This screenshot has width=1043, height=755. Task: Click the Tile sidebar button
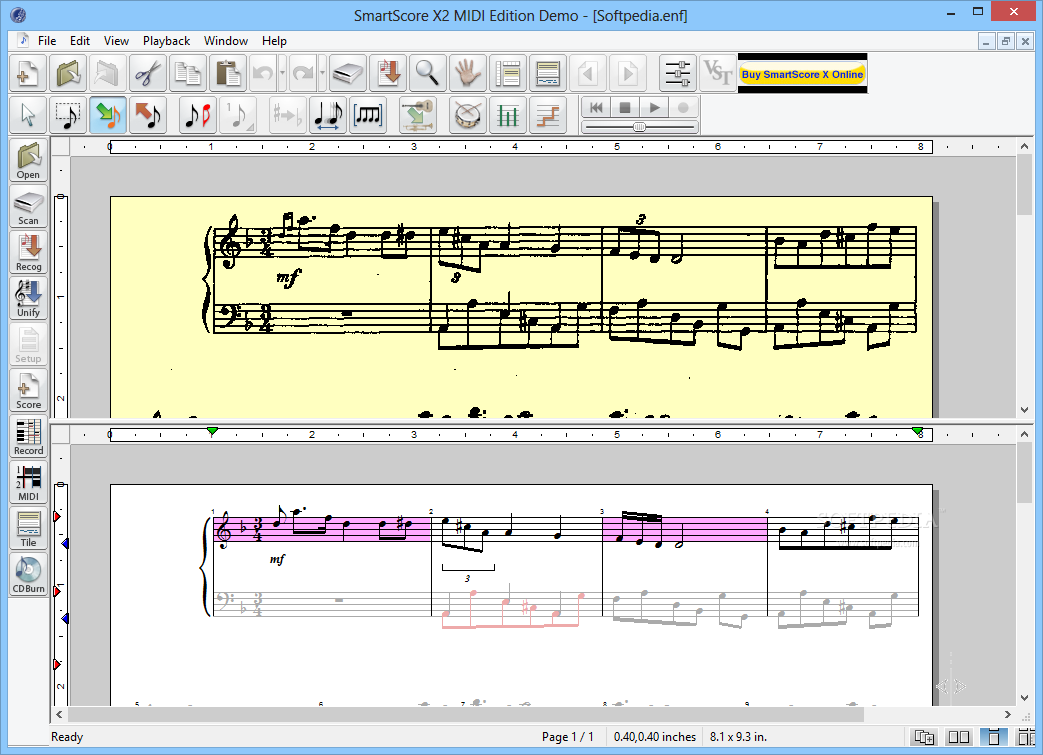28,528
